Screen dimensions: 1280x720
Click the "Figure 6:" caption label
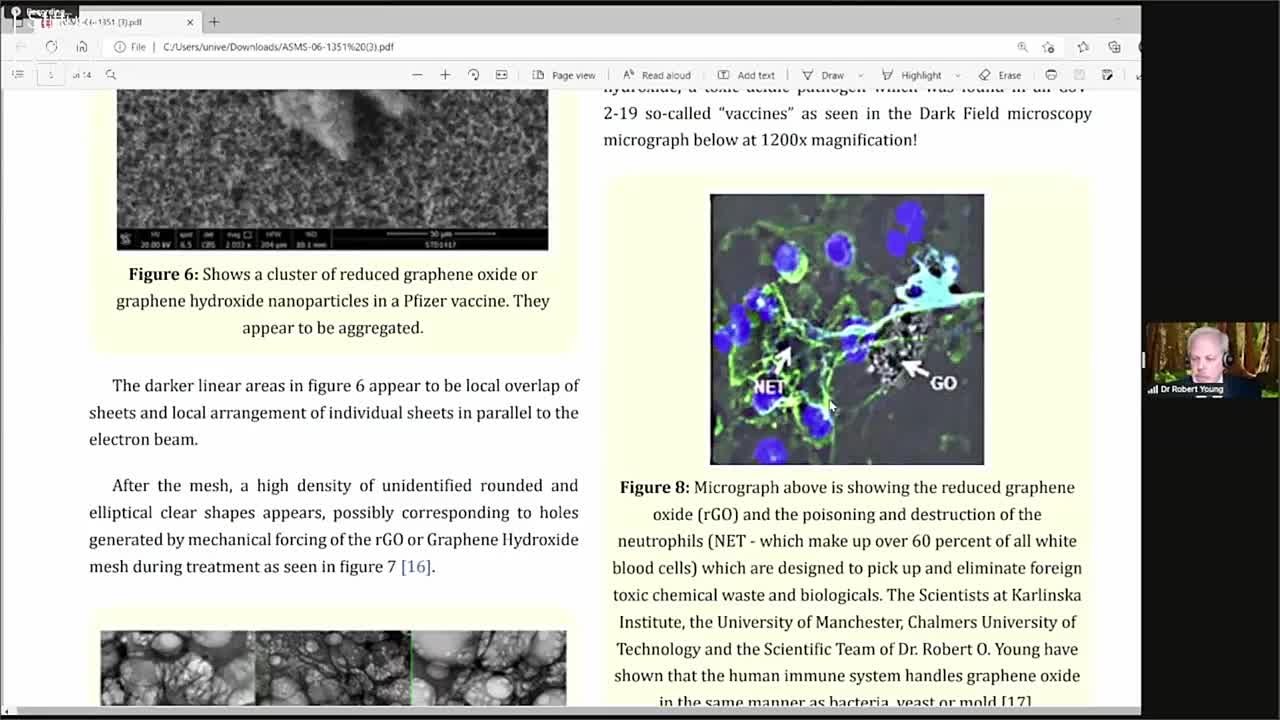[x=163, y=274]
